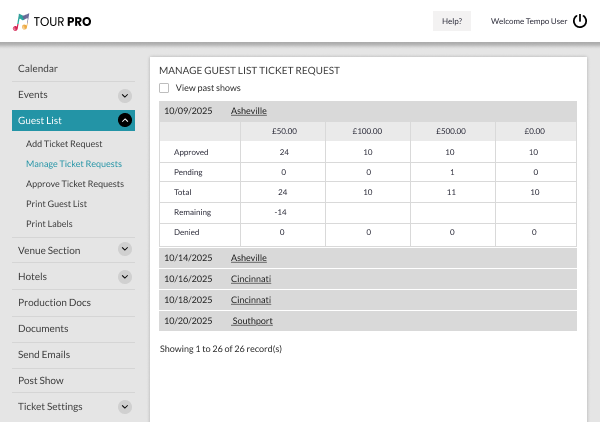Image resolution: width=600 pixels, height=422 pixels.
Task: Collapse the Guest List section chevron
Action: tap(125, 121)
